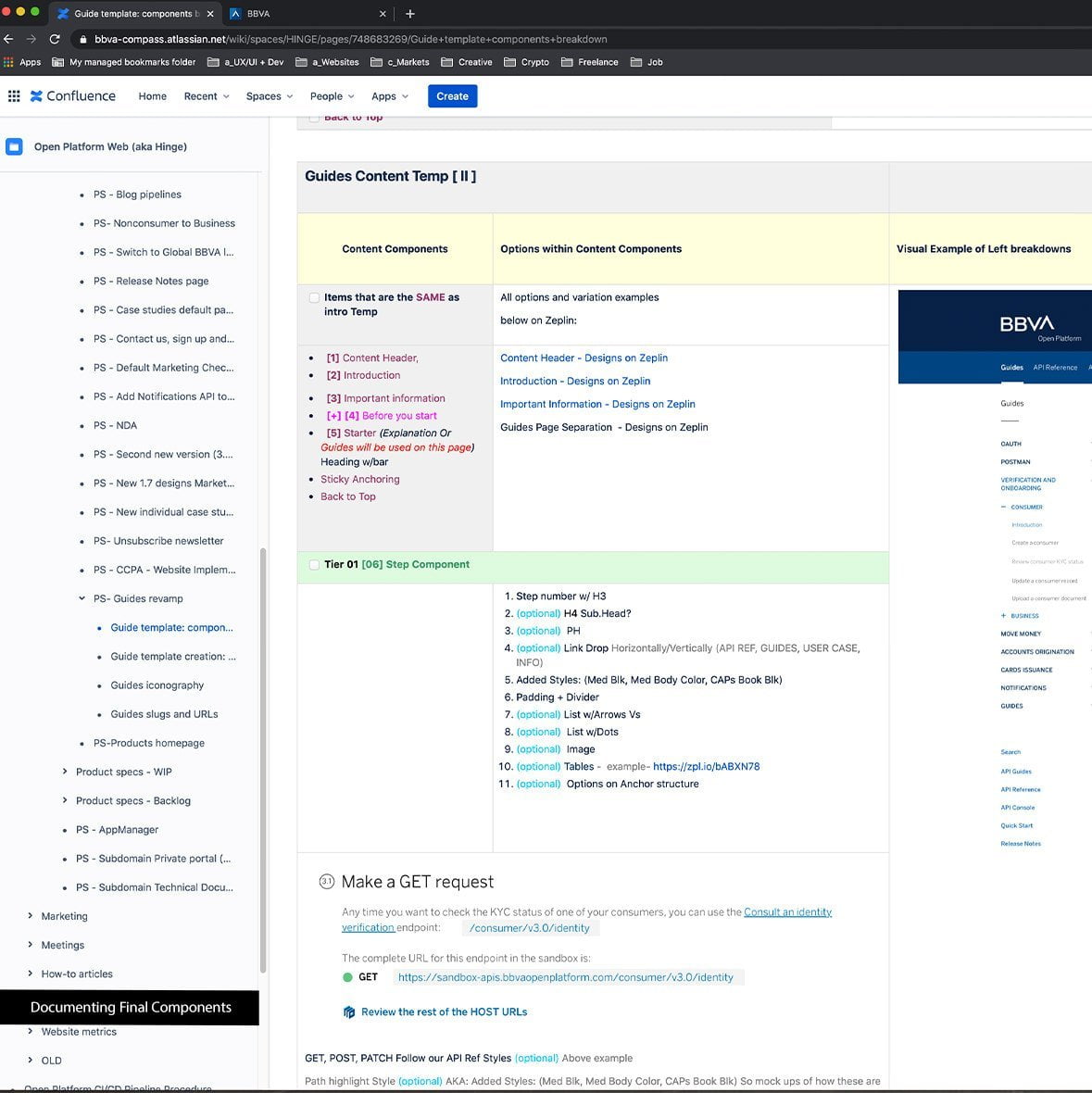Click the HOST URLs document icon

tap(349, 1012)
